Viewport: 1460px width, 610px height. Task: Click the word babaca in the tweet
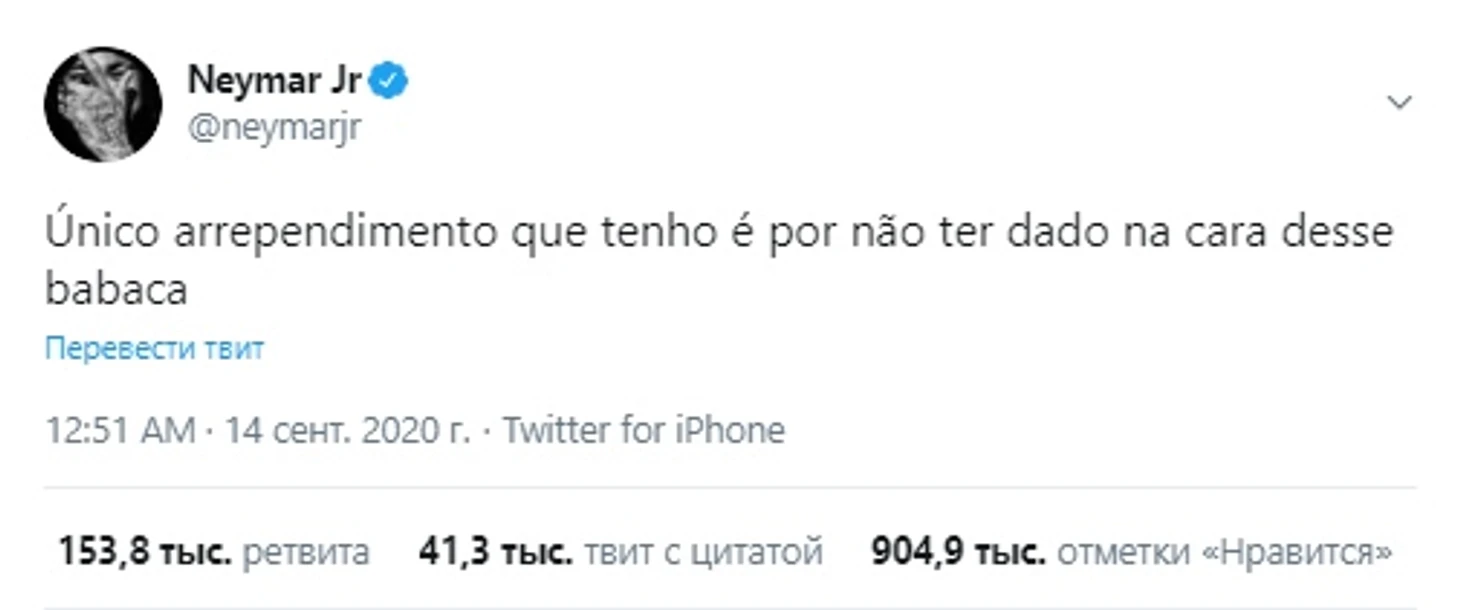116,290
